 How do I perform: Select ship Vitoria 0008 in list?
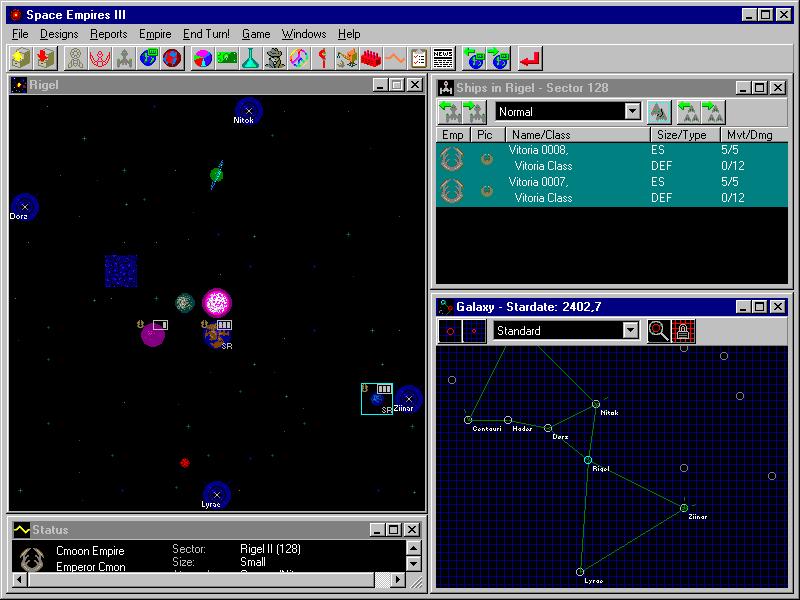612,158
